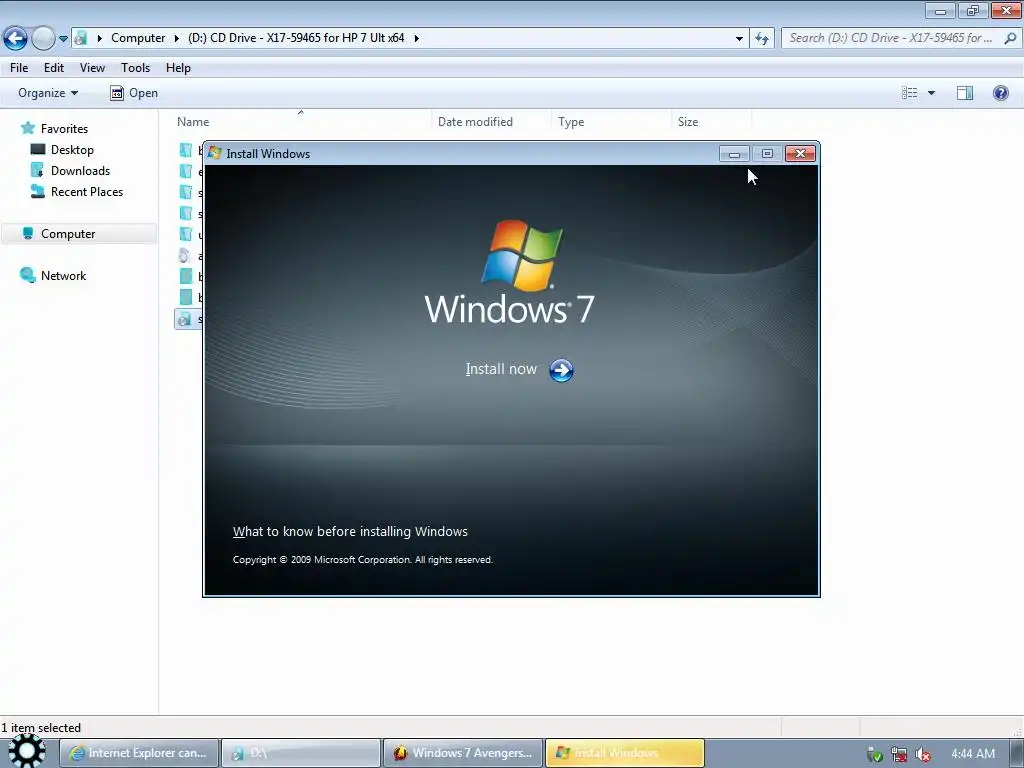Open the Edit menu
The image size is (1024, 768).
[54, 68]
